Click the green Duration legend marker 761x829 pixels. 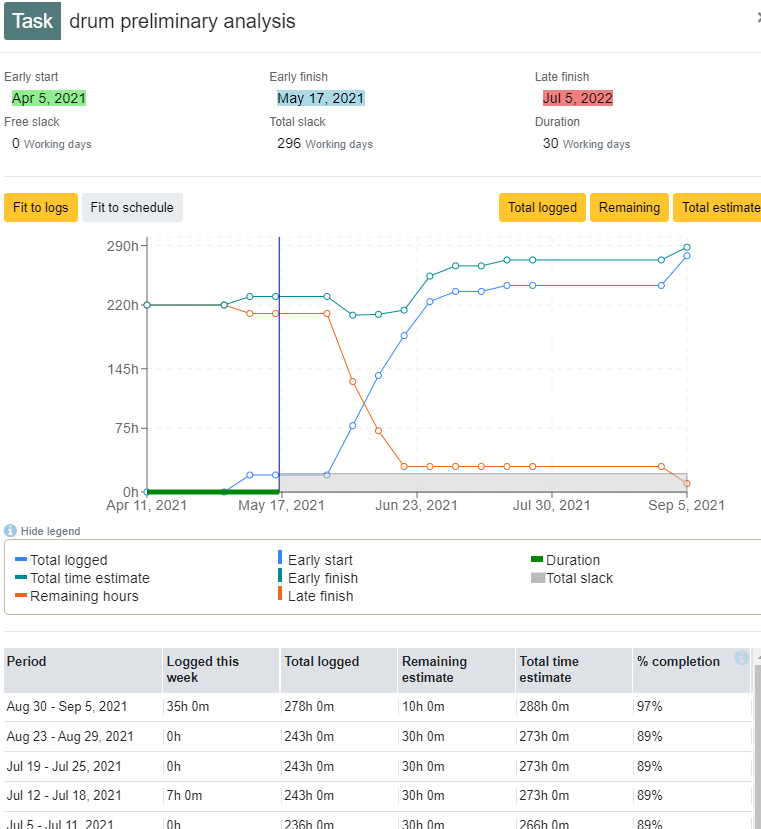click(x=537, y=559)
